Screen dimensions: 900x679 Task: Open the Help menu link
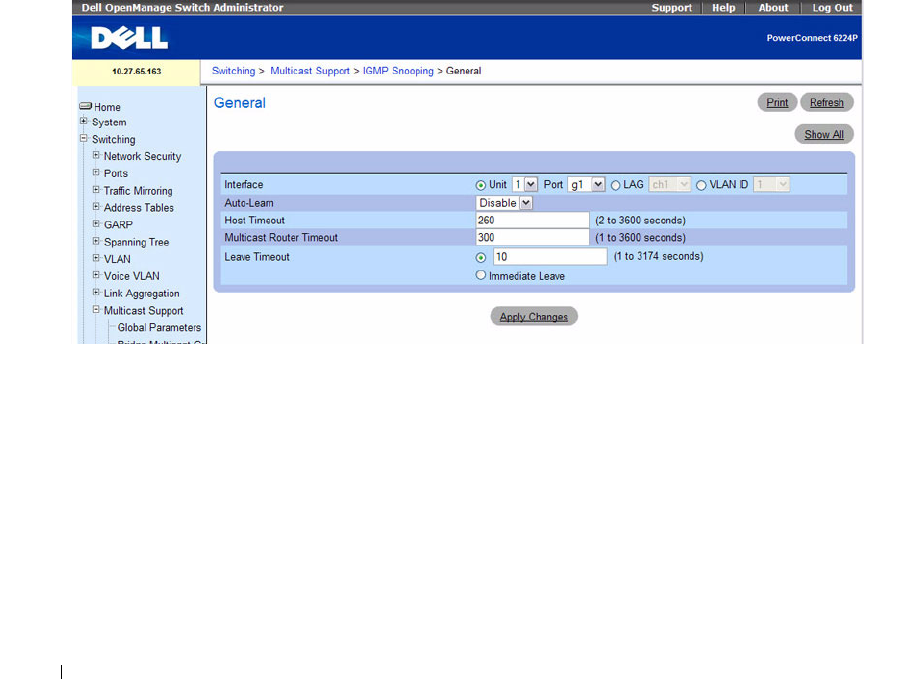click(x=724, y=7)
